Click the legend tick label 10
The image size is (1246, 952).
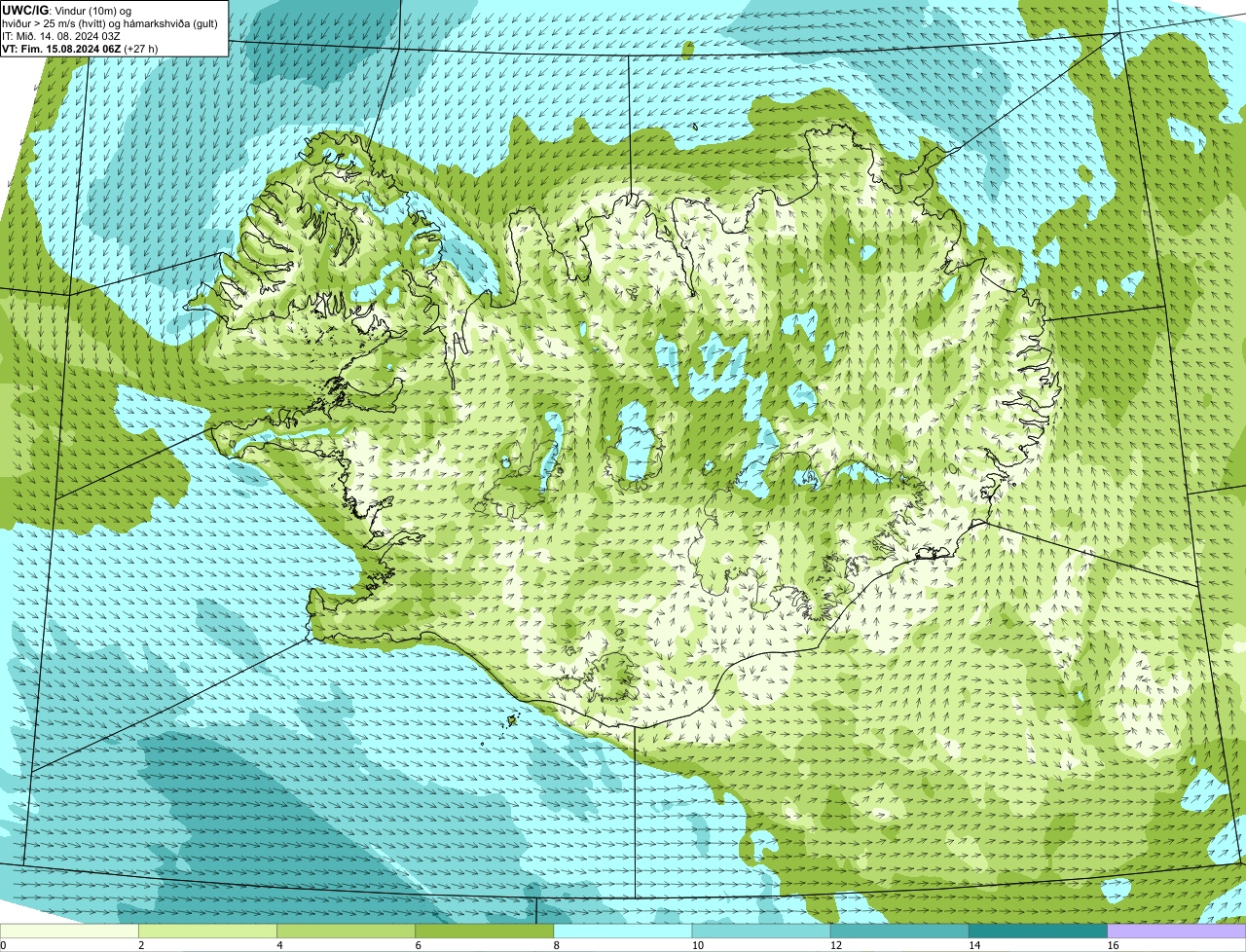pos(698,945)
